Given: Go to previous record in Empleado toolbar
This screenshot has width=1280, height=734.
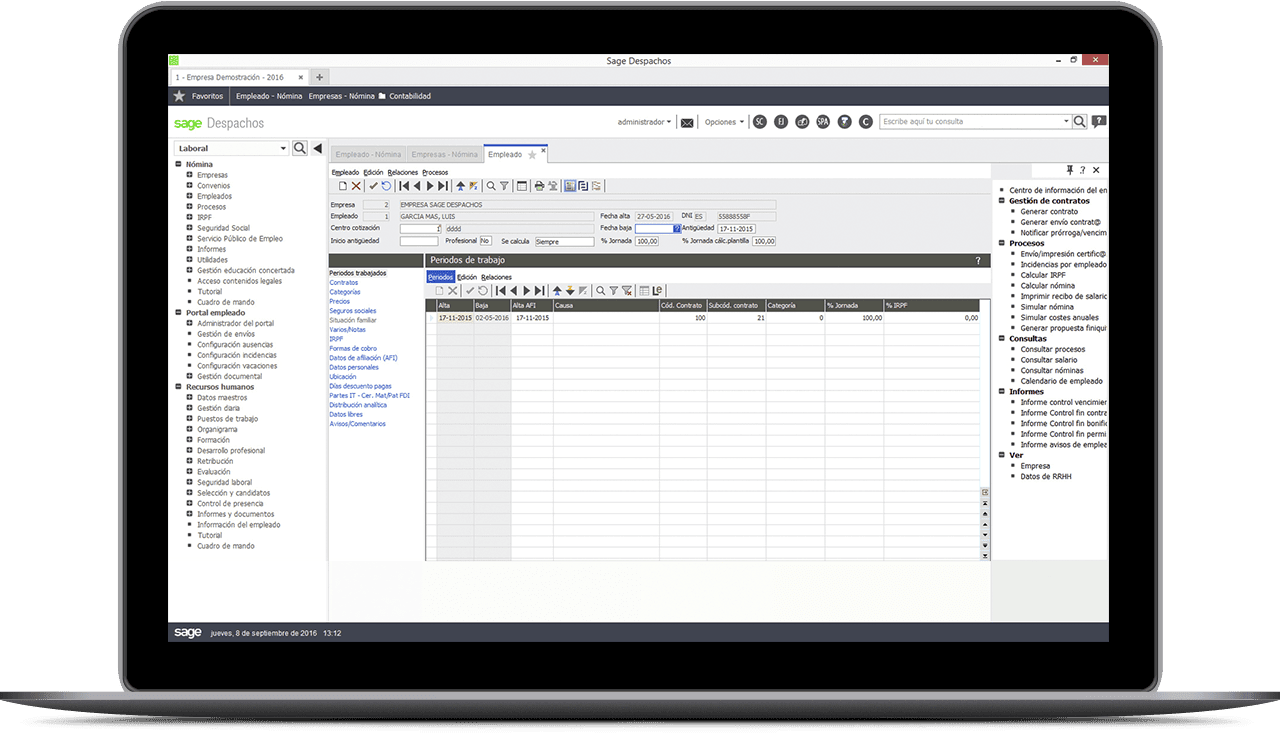Looking at the screenshot, I should pyautogui.click(x=416, y=186).
